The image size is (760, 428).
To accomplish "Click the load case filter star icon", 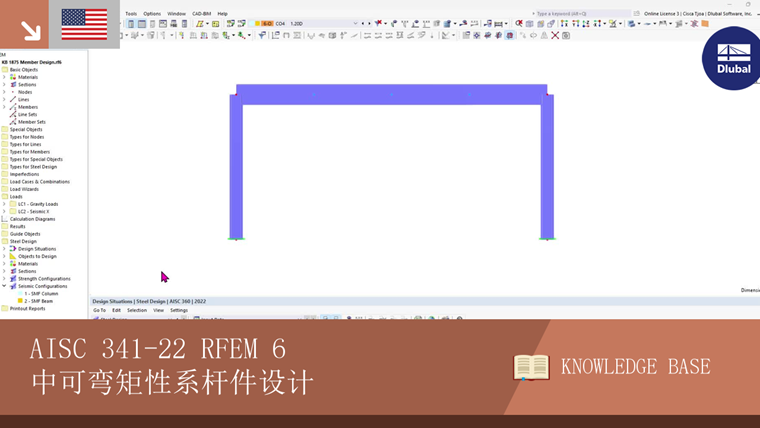I will pyautogui.click(x=378, y=23).
